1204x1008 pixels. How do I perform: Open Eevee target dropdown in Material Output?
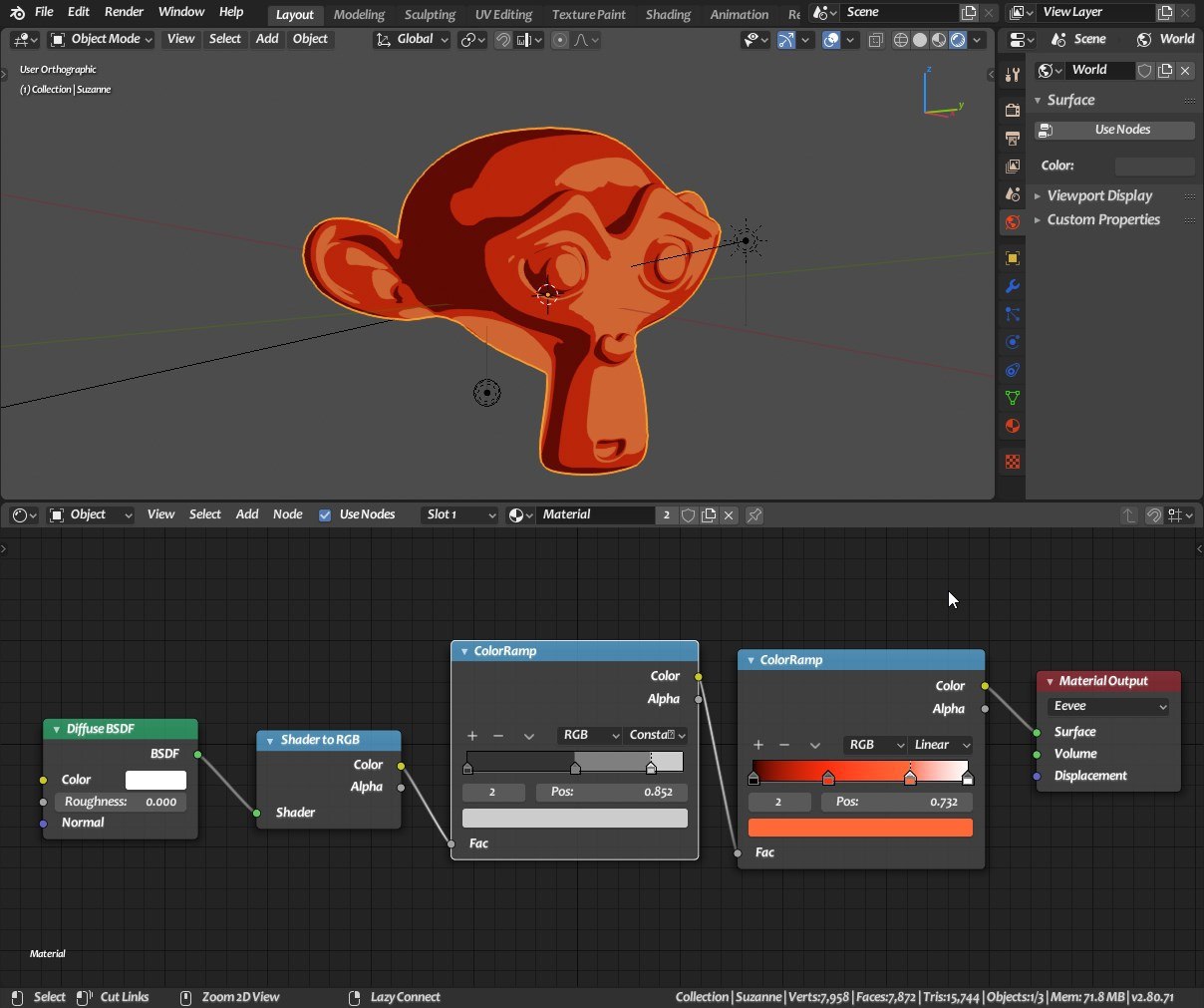point(1108,706)
